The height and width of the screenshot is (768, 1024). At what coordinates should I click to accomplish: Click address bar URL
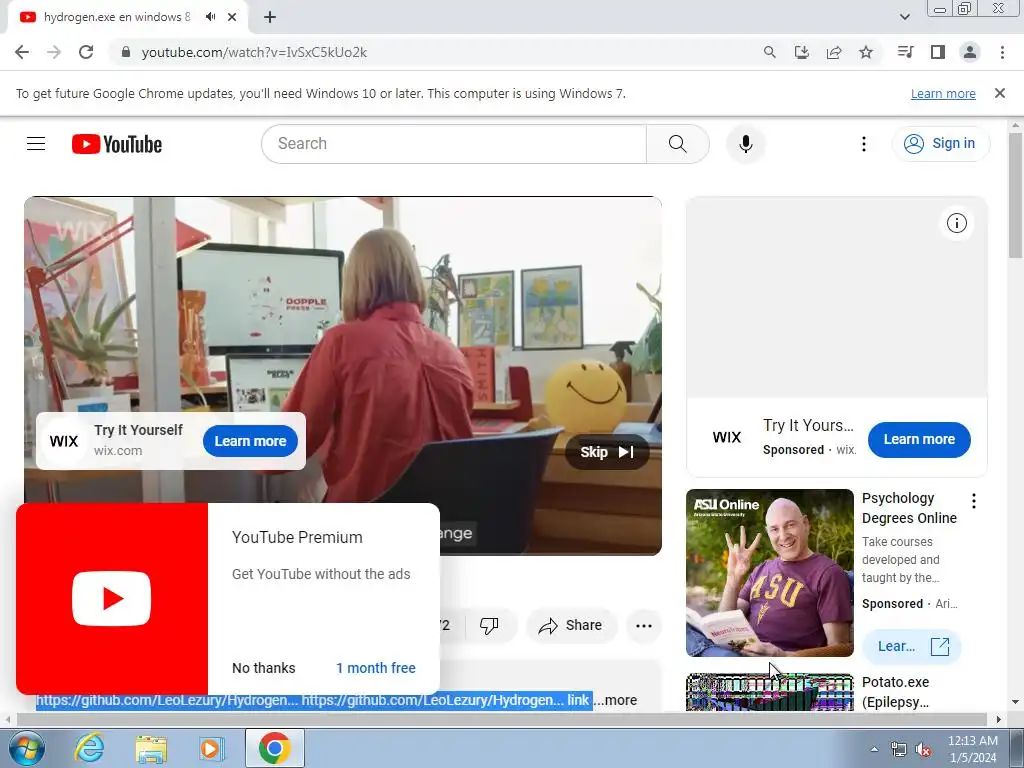pos(254,52)
